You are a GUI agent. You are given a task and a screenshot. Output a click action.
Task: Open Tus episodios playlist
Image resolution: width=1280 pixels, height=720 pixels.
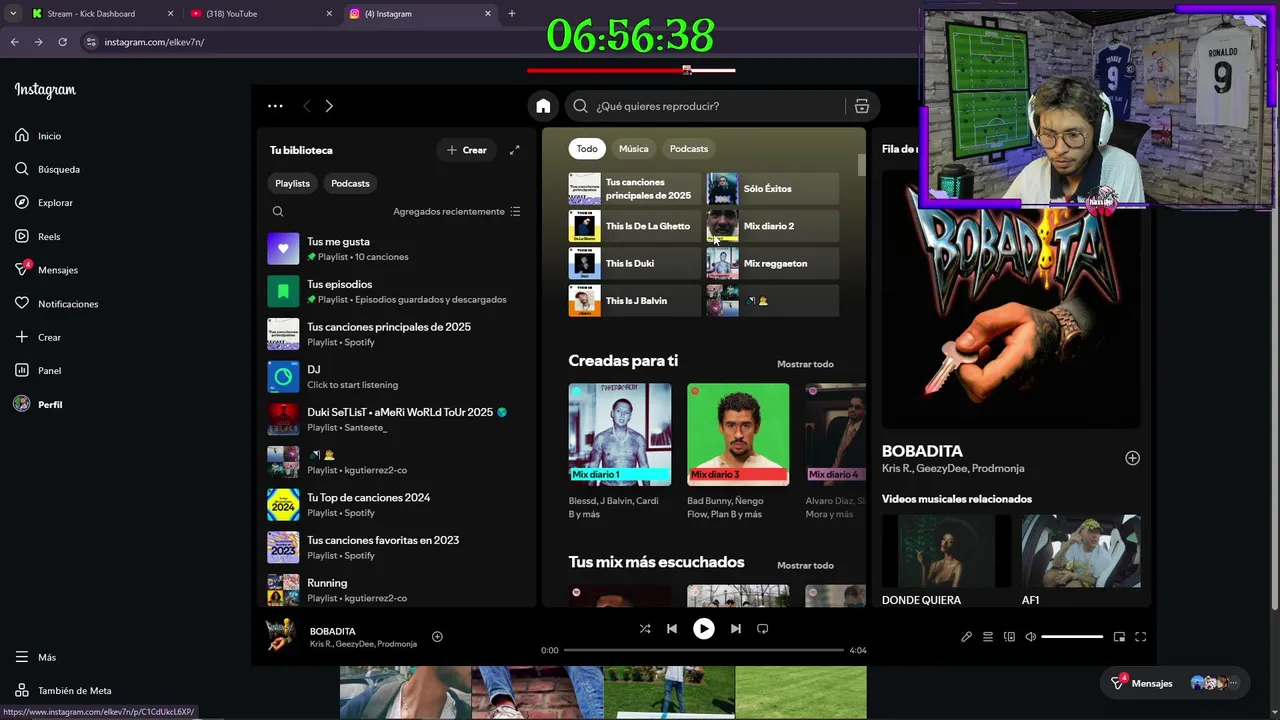coord(394,291)
